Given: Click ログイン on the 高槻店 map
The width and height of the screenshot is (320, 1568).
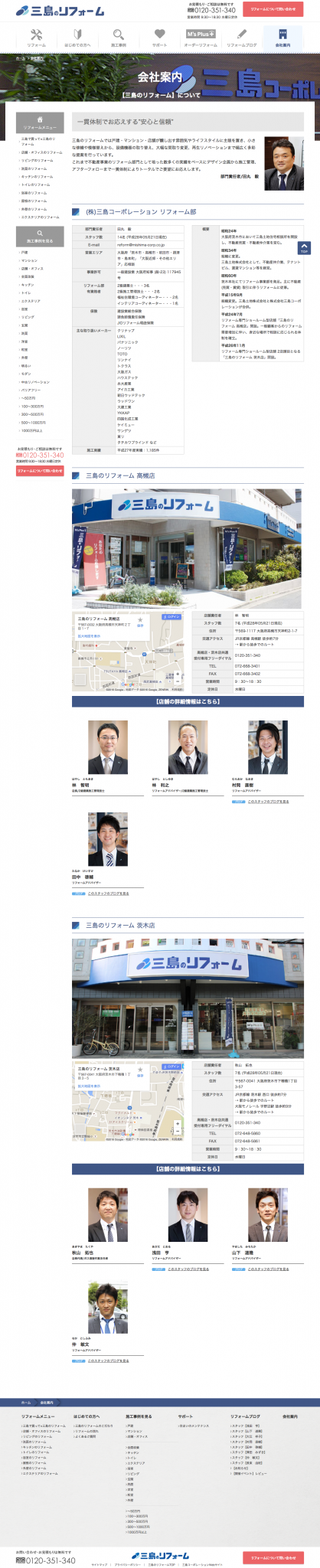Looking at the screenshot, I should (x=171, y=616).
